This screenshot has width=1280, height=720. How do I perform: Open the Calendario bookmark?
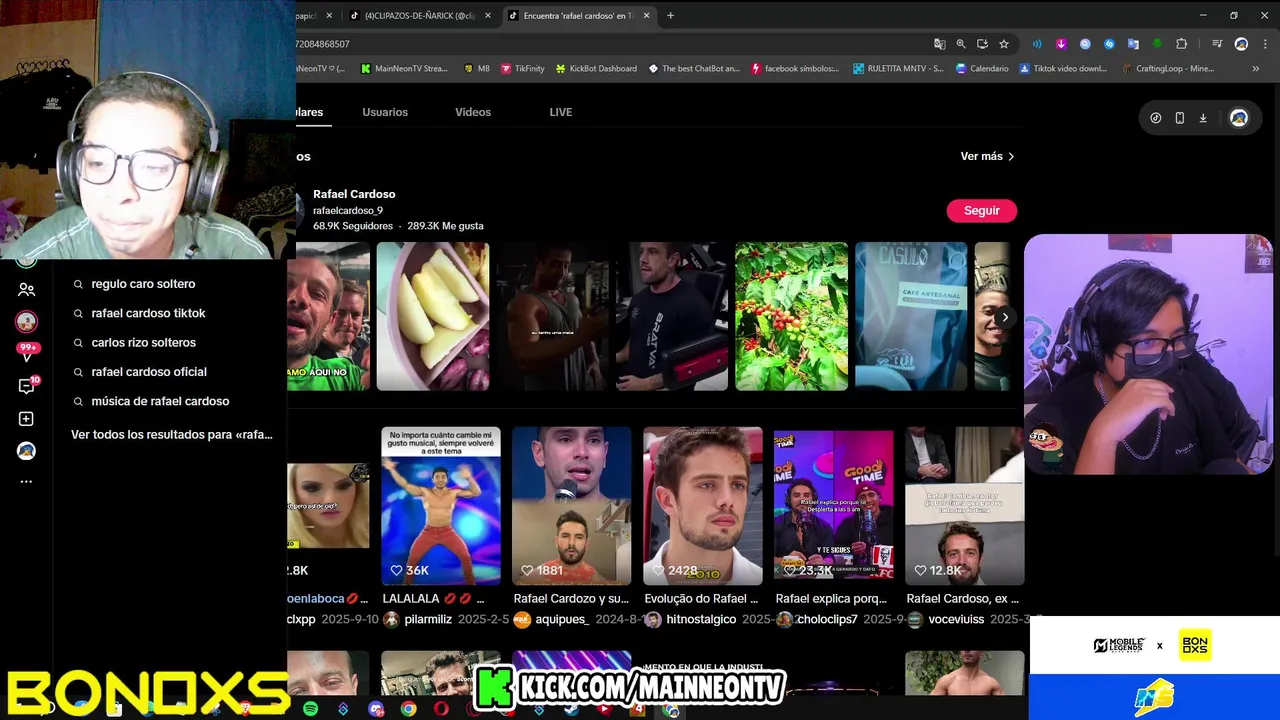click(x=982, y=69)
